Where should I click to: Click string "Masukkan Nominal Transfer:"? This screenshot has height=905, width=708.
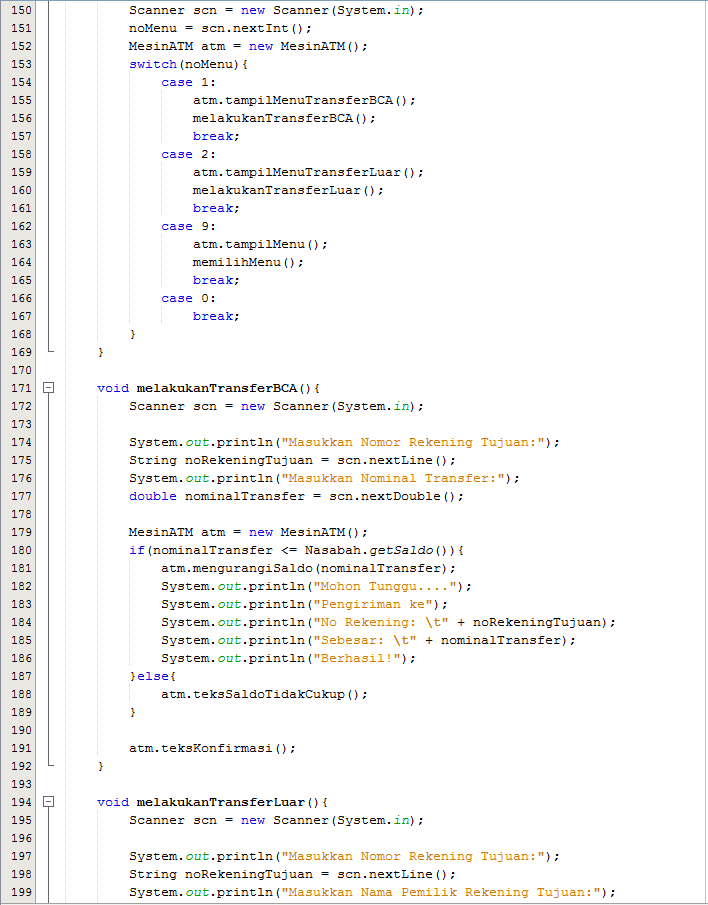(392, 478)
